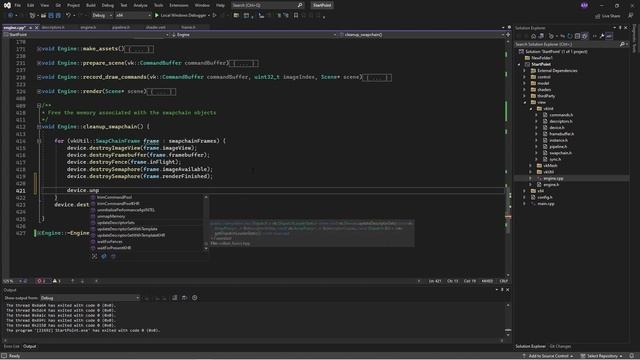Viewport: 640px width, 360px height.
Task: Open the Git menu
Action: [58, 5]
